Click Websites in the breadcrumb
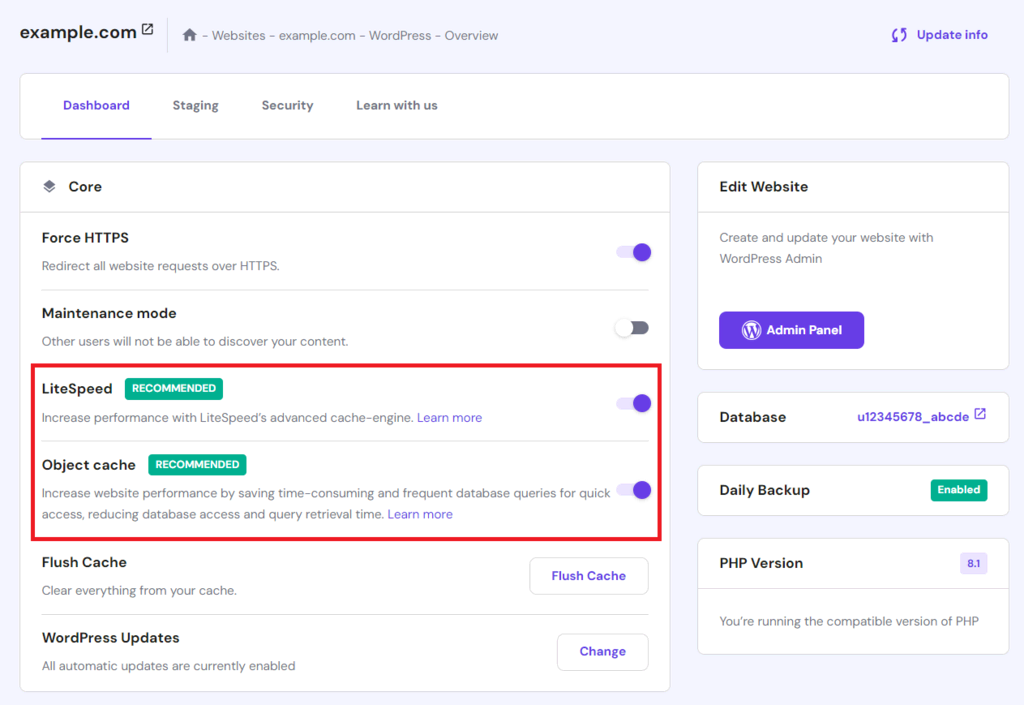The width and height of the screenshot is (1024, 705). pyautogui.click(x=238, y=36)
